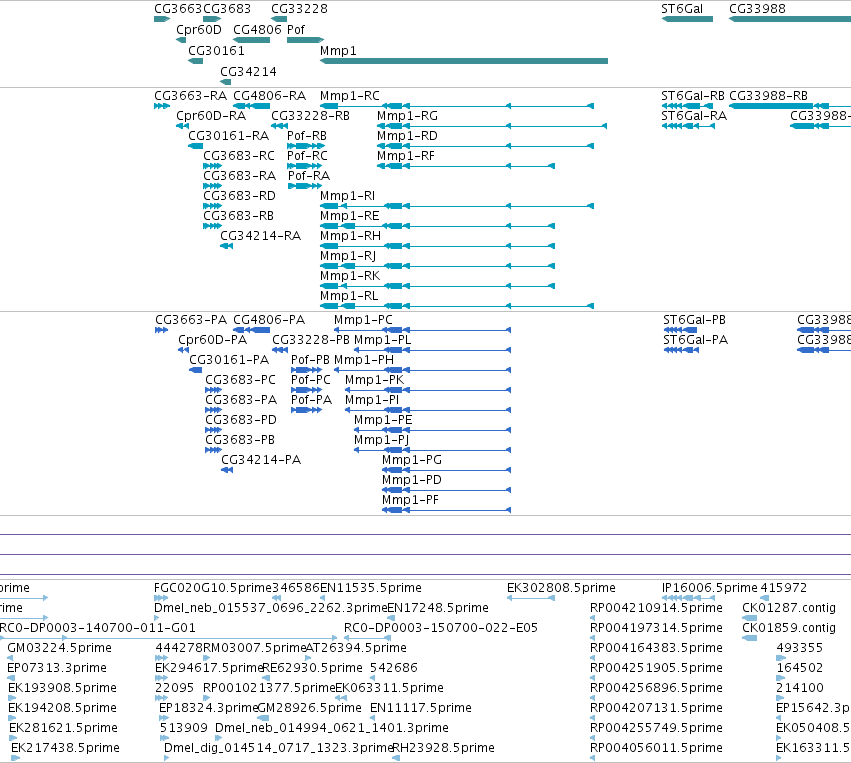
Task: Open the CG3683 gene label
Action: click(x=227, y=9)
